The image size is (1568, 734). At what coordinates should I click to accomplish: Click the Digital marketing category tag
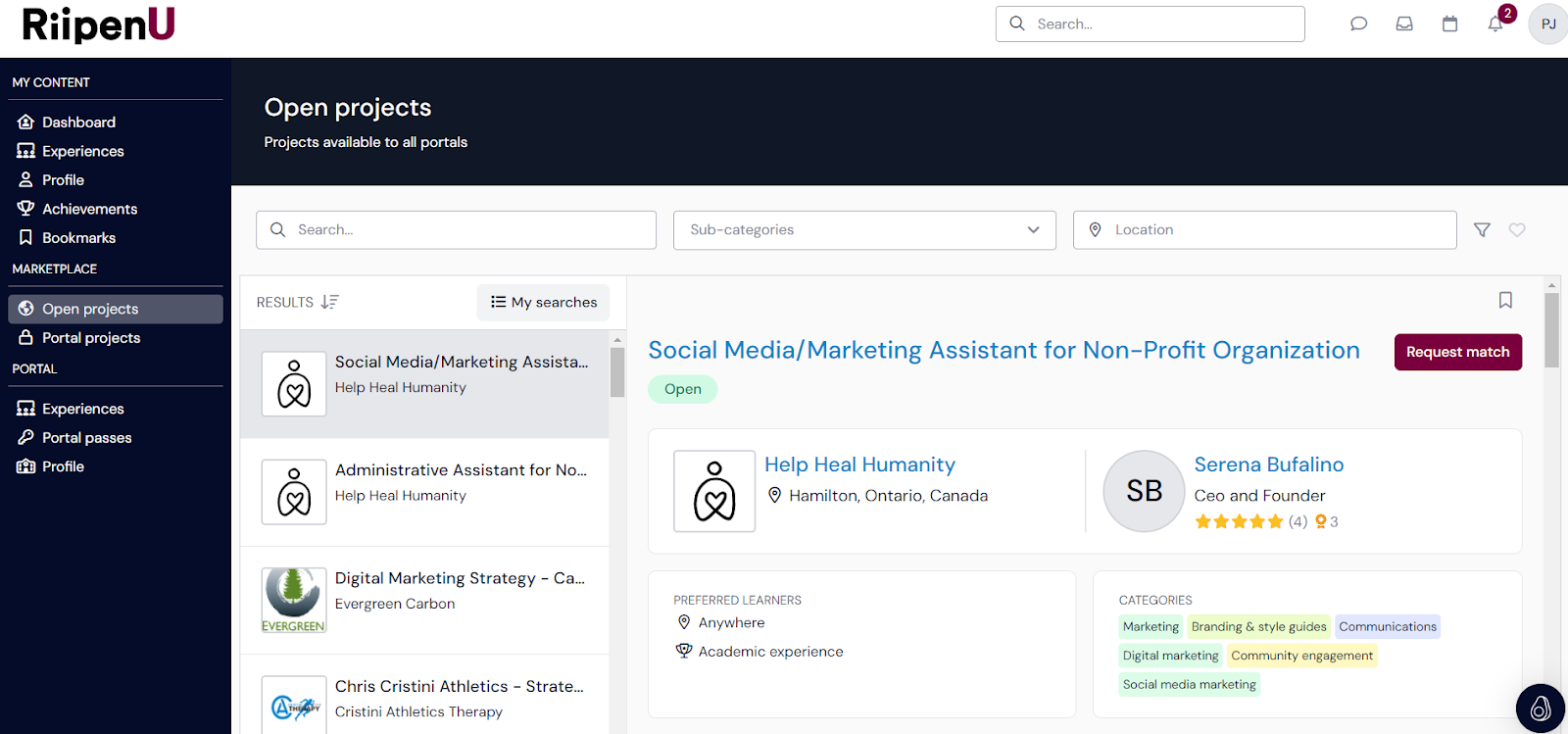coord(1170,656)
